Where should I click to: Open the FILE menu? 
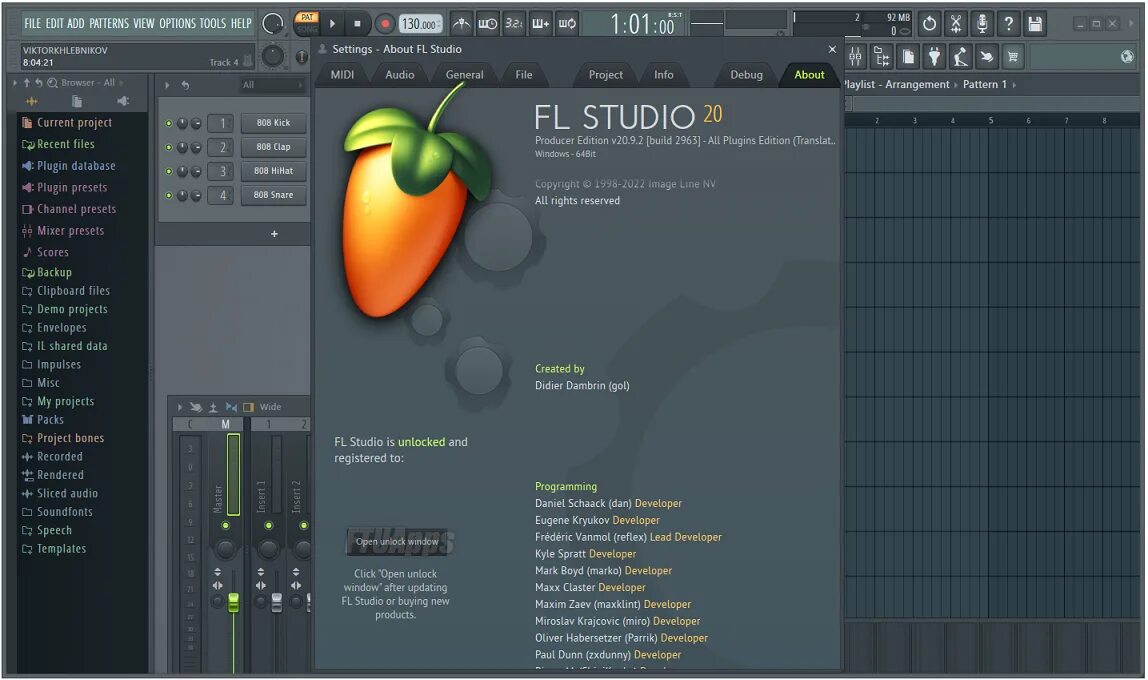pyautogui.click(x=32, y=23)
